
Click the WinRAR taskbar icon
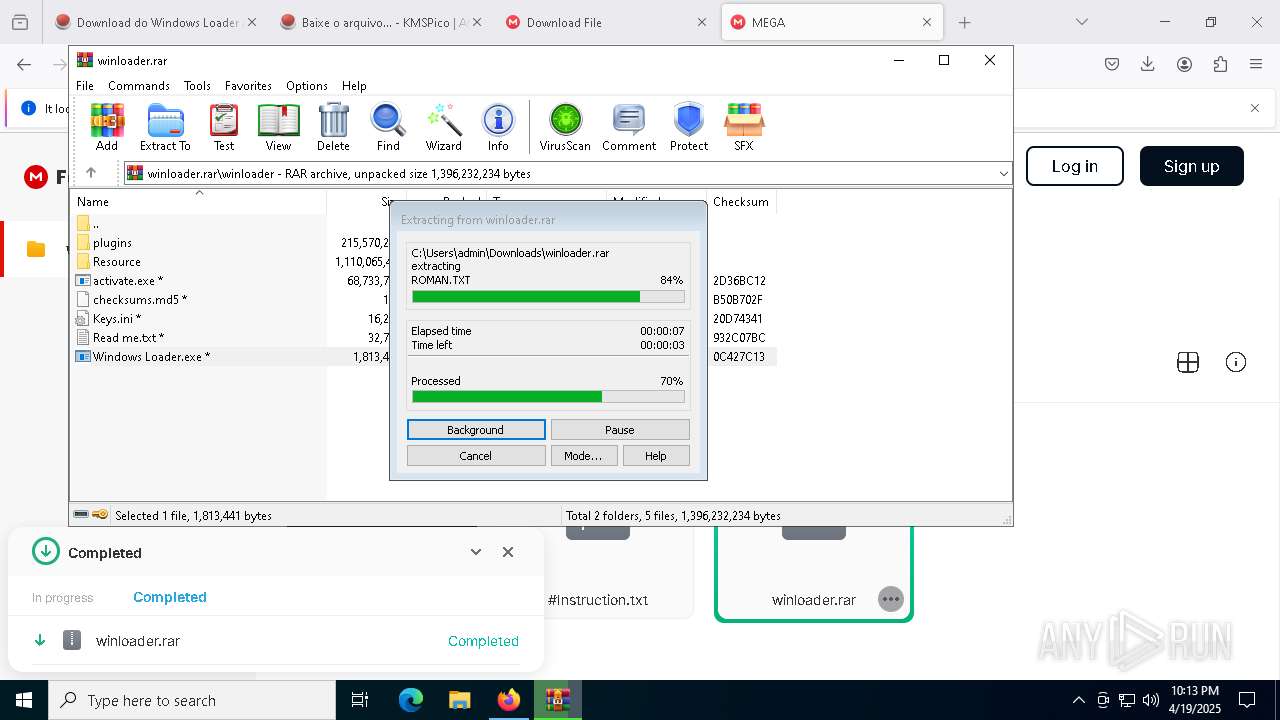coord(557,700)
